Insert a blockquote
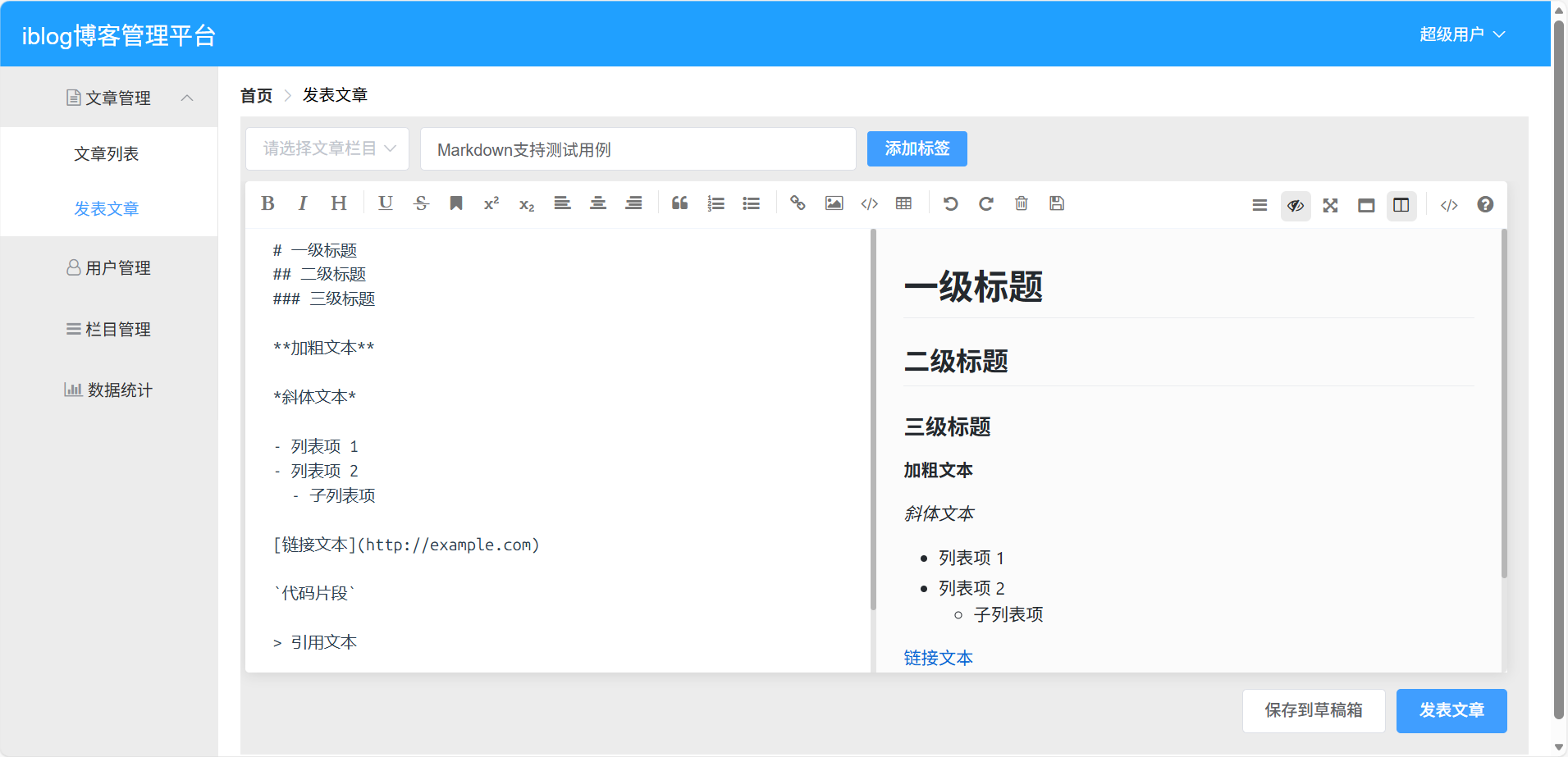 point(680,203)
